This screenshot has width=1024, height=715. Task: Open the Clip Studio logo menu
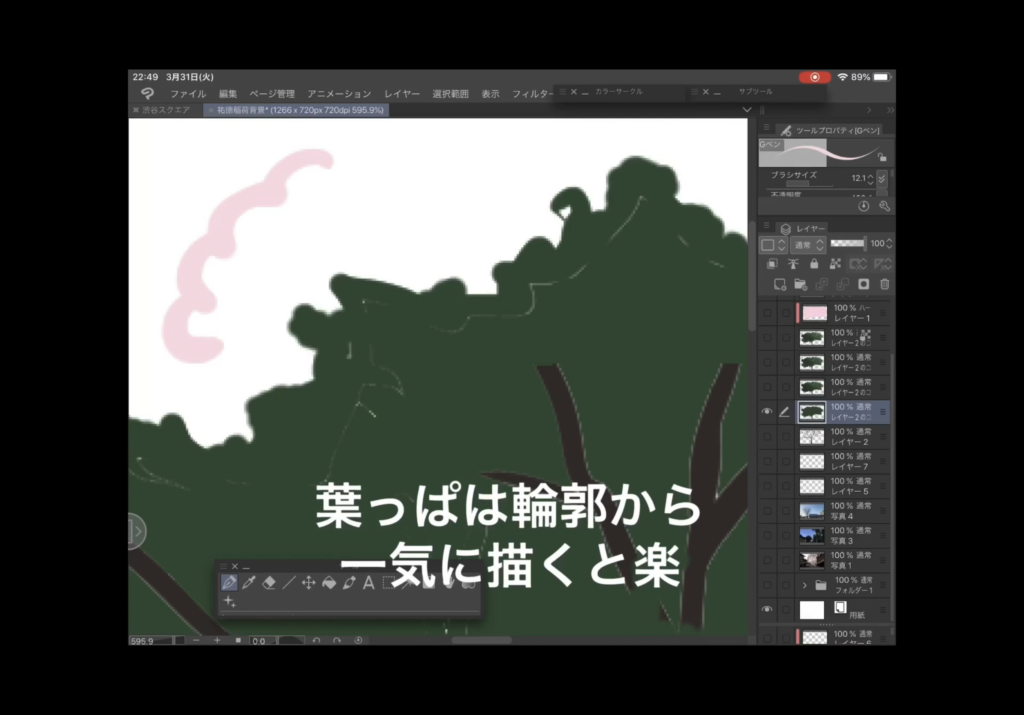[x=148, y=93]
